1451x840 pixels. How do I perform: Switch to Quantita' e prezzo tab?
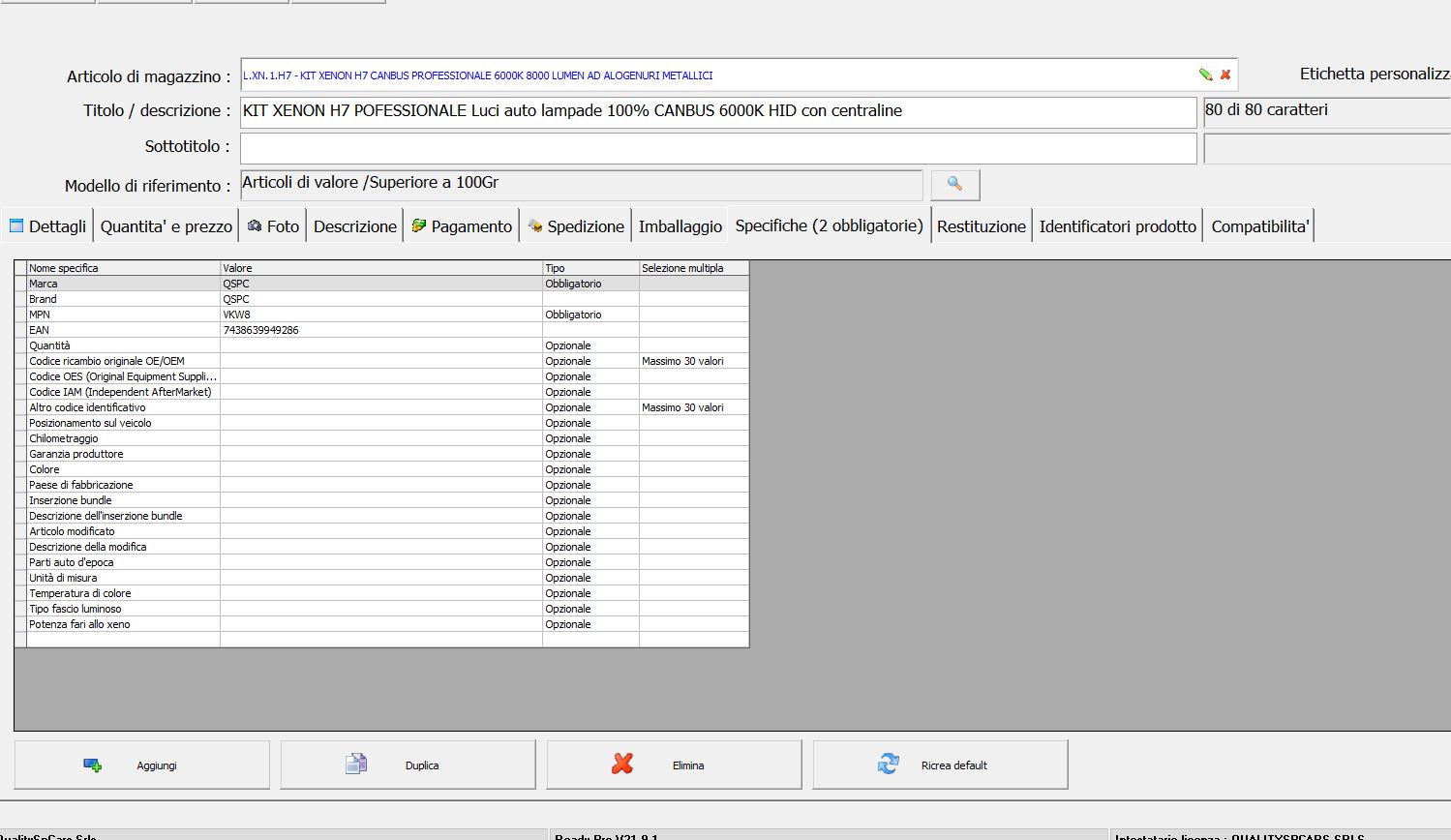pos(166,226)
